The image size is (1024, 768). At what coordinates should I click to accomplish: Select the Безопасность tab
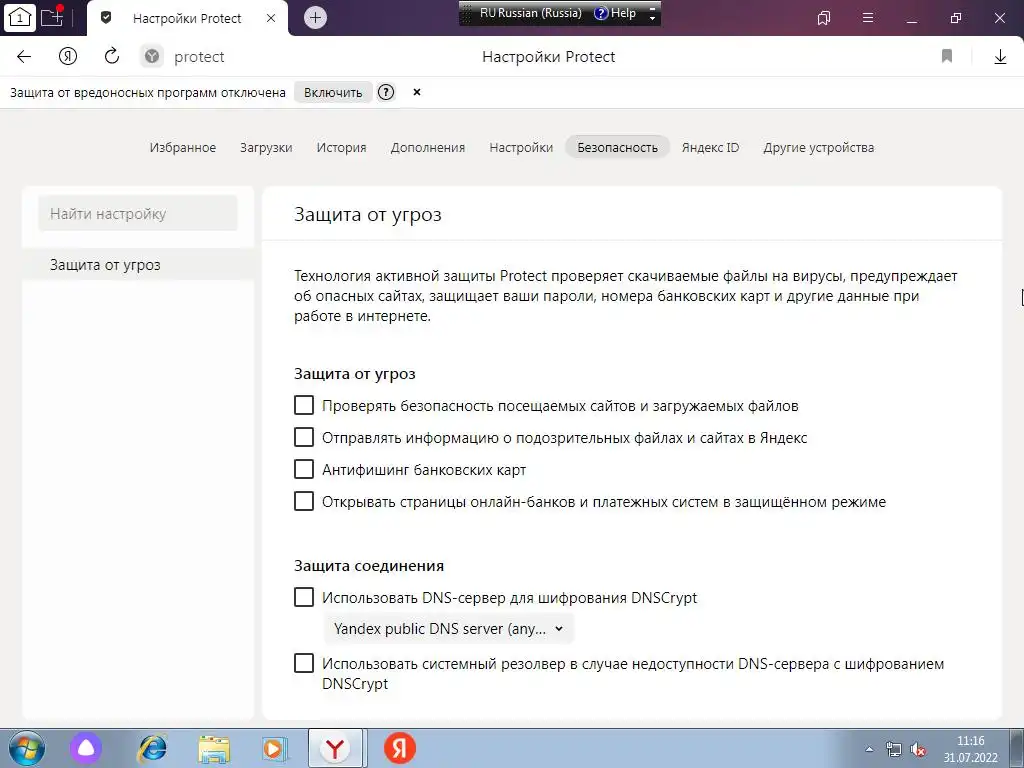pyautogui.click(x=618, y=148)
